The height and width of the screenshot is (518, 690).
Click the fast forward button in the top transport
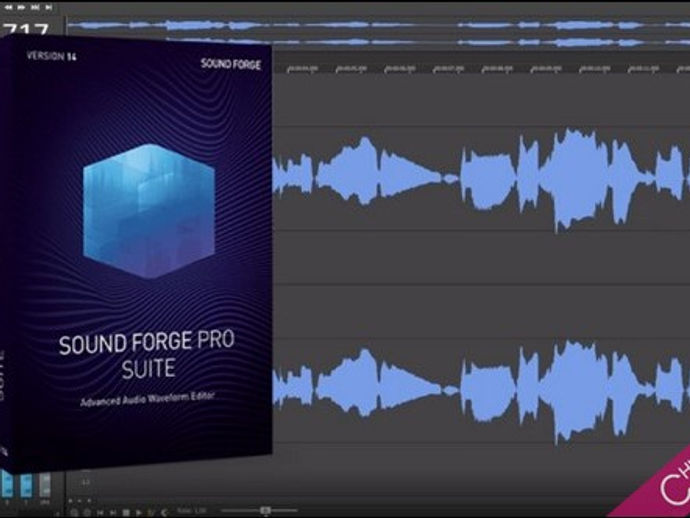click(x=21, y=7)
